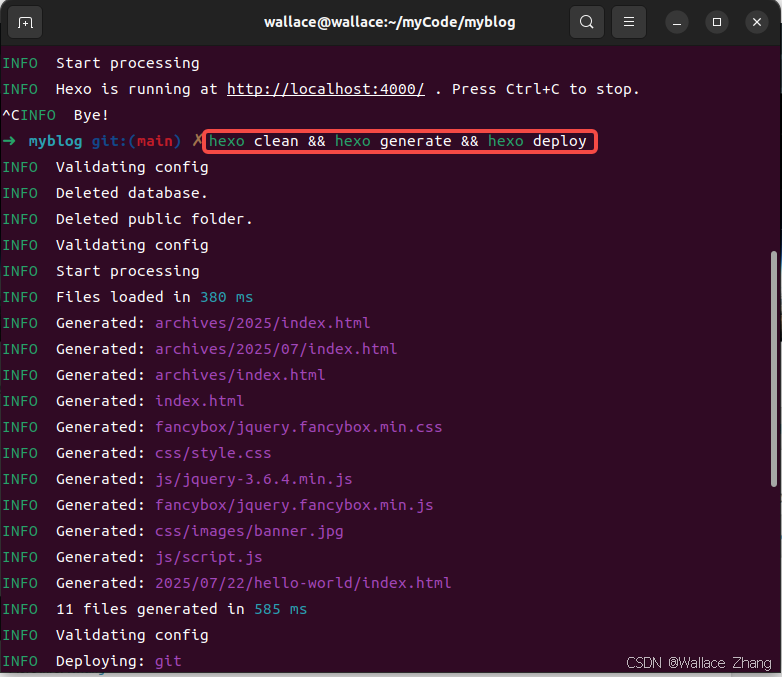Close the terminal window

[x=757, y=22]
